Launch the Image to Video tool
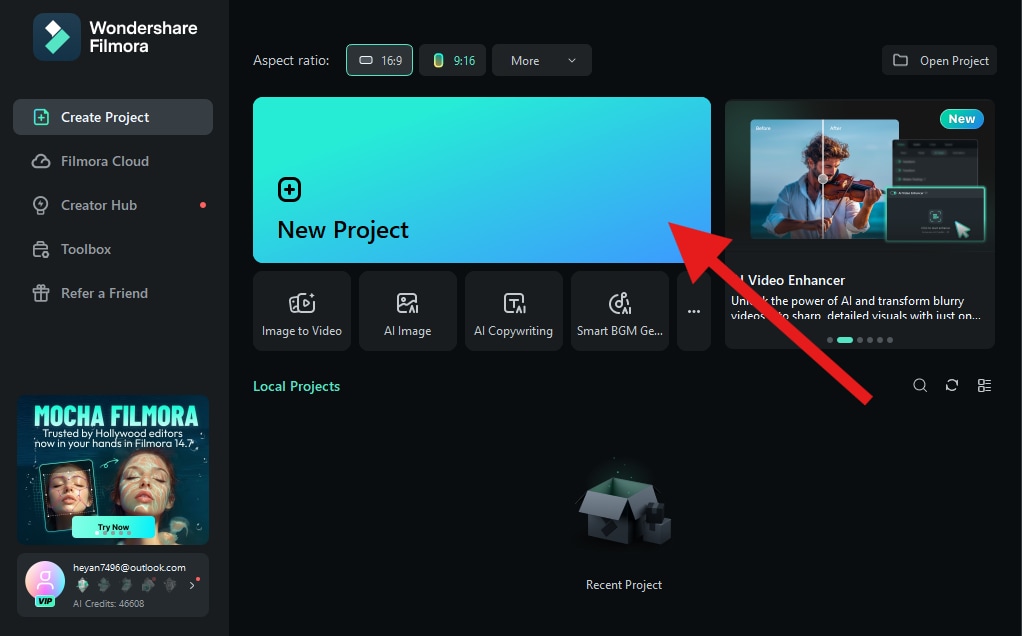This screenshot has width=1022, height=636. pos(302,311)
